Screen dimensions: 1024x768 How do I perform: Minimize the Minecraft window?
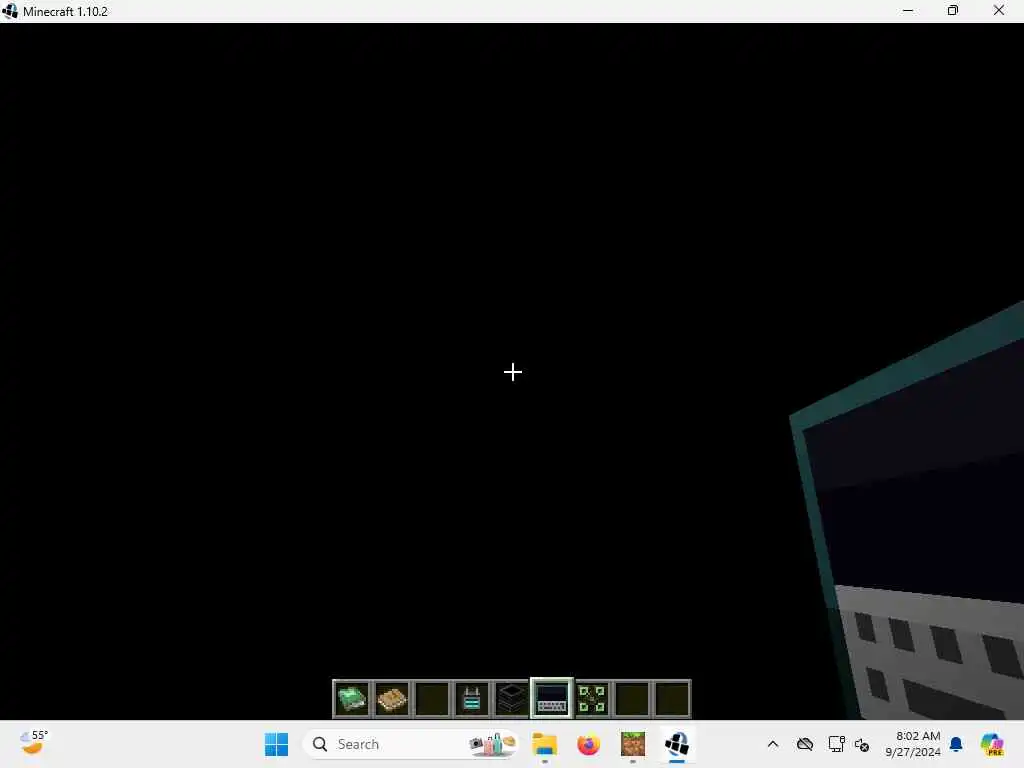(908, 11)
